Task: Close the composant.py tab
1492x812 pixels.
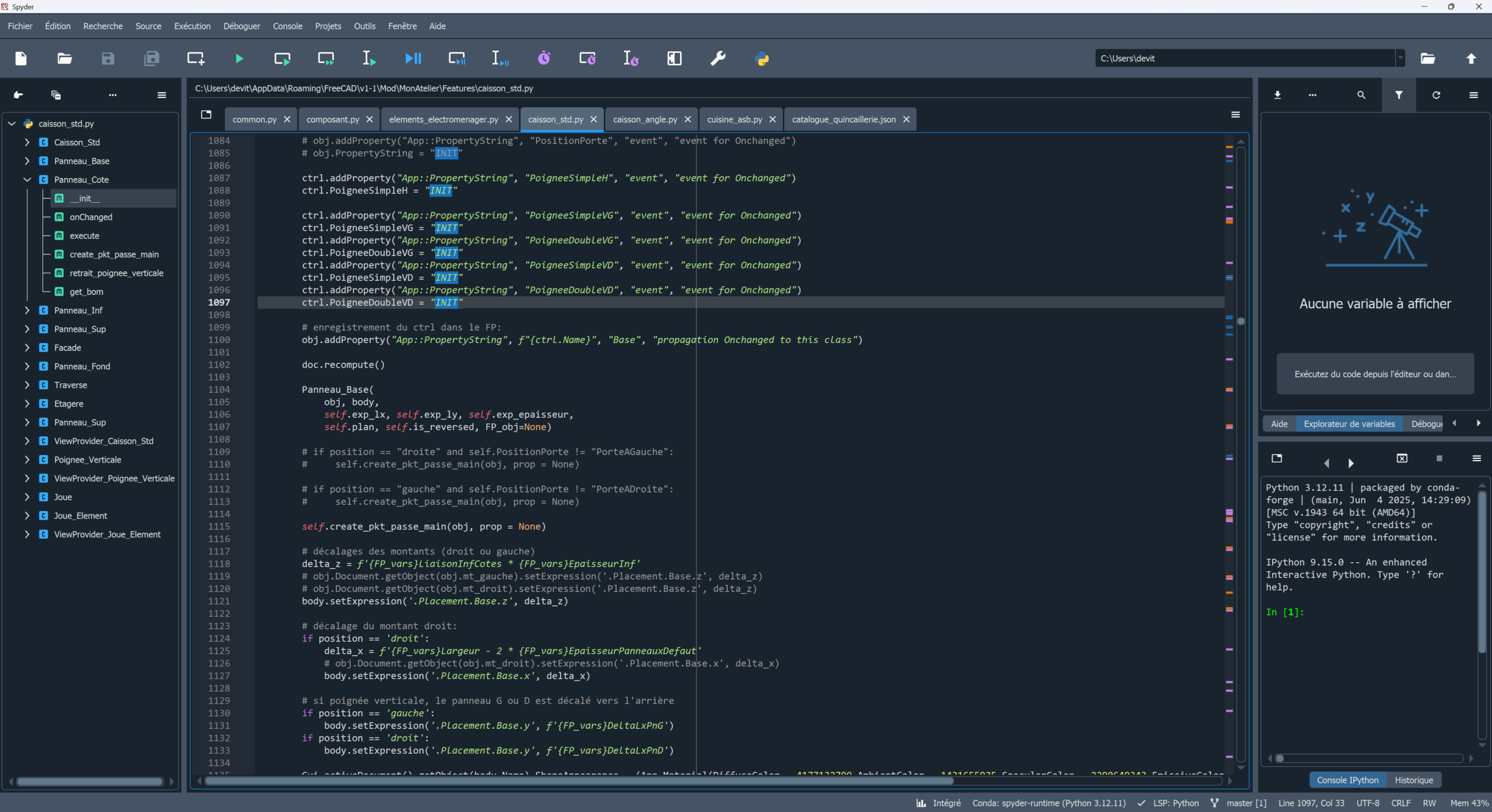Action: (370, 119)
